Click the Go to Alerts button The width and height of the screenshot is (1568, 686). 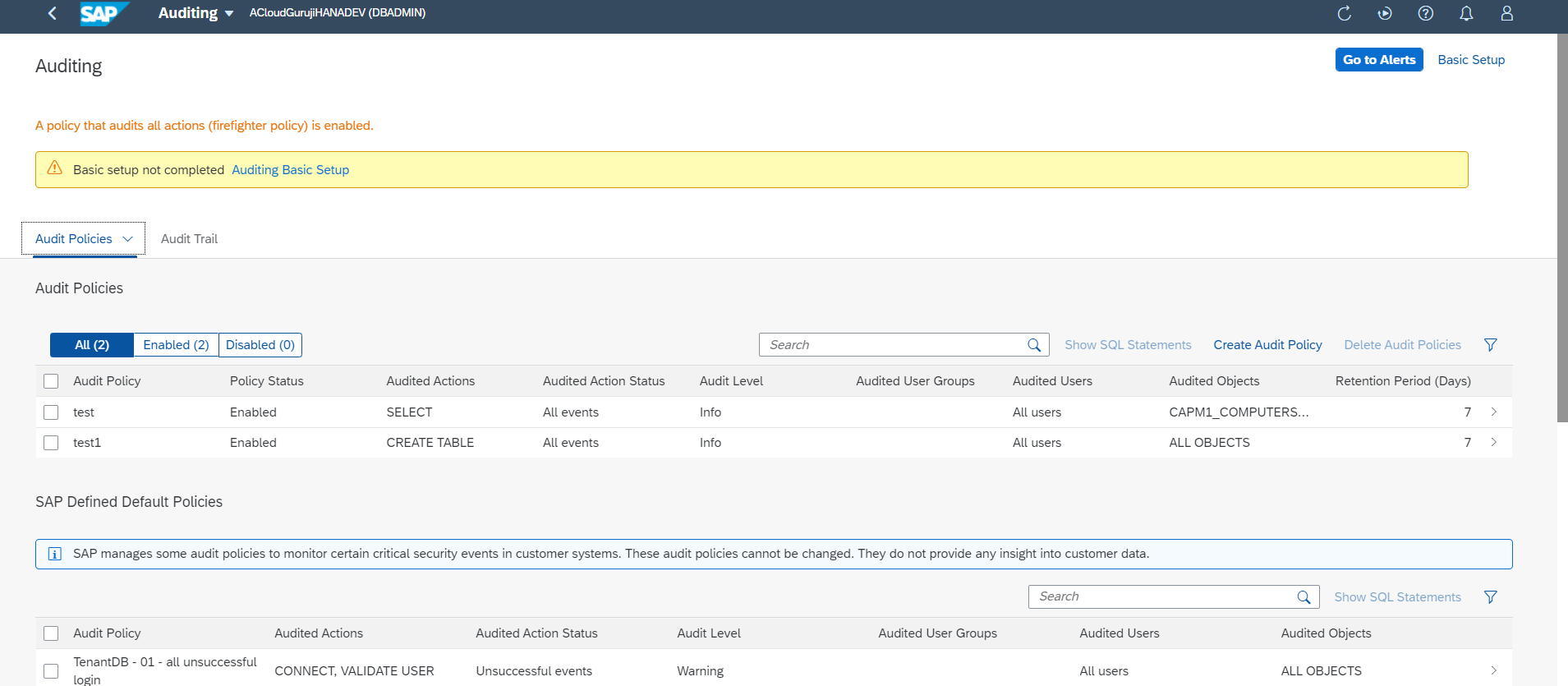click(x=1378, y=60)
